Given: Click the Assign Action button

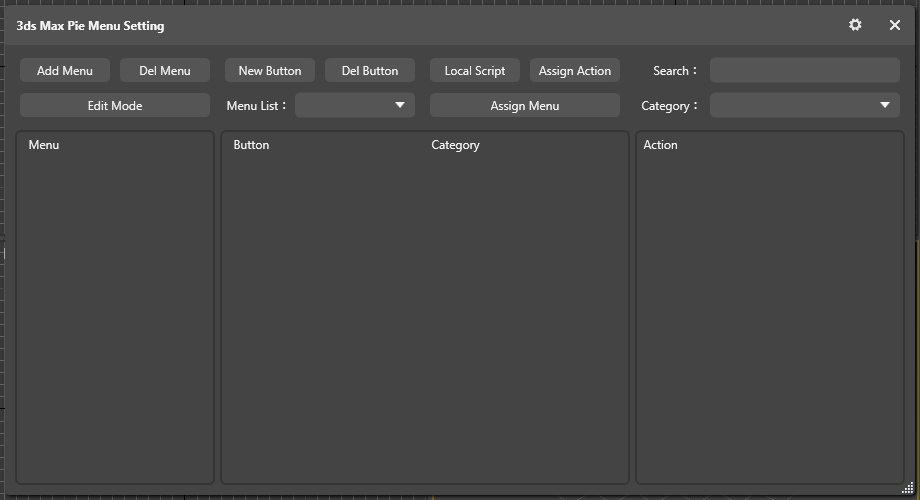Looking at the screenshot, I should tap(575, 70).
